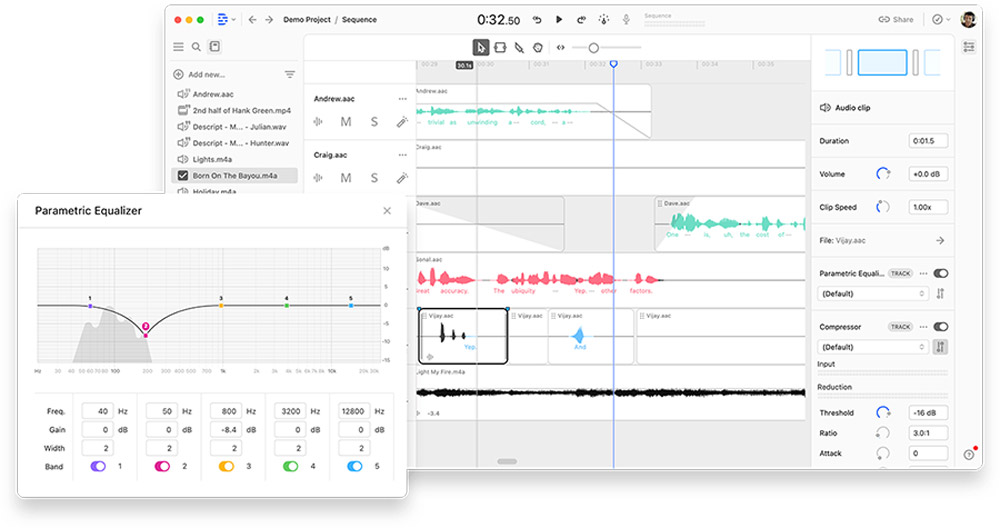Click the microphone record icon
The image size is (1000, 528).
[627, 19]
